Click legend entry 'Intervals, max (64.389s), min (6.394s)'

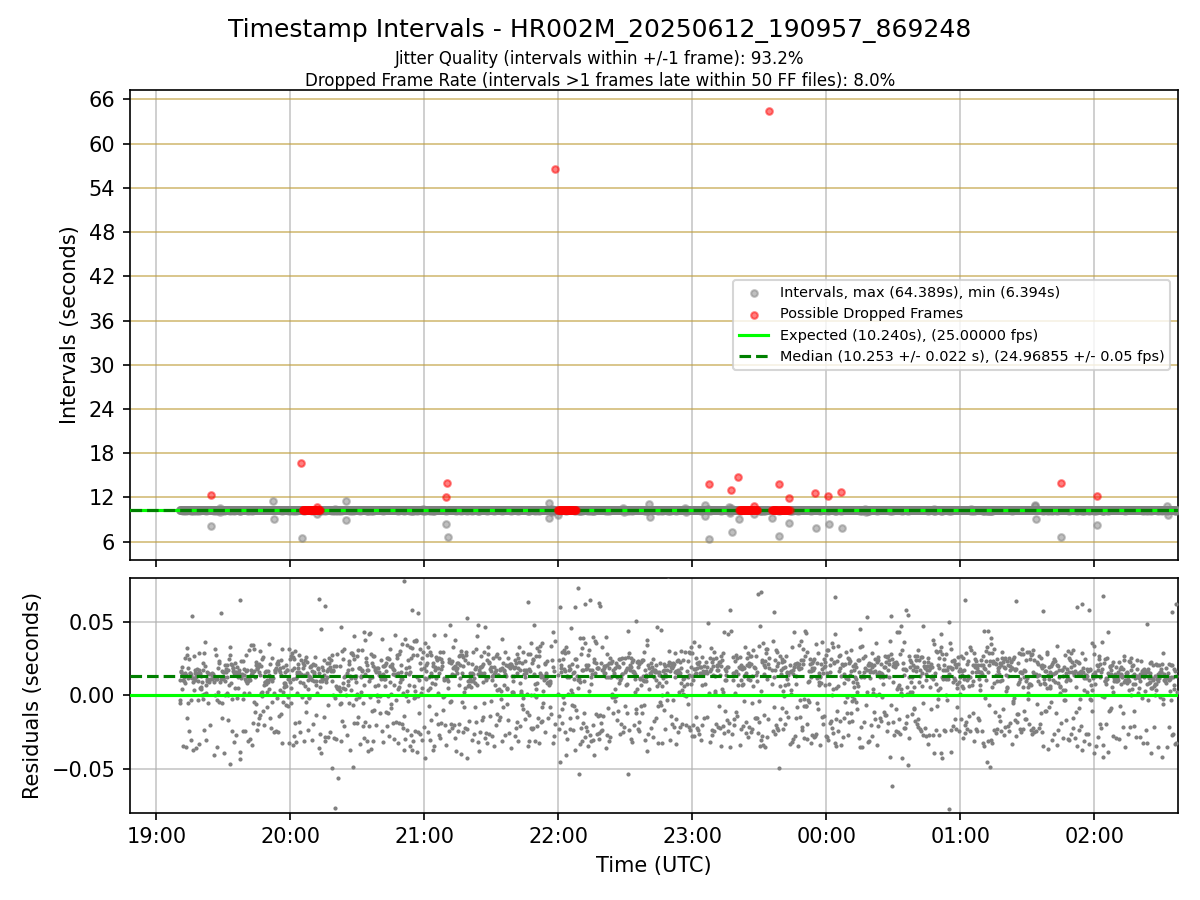tap(919, 292)
